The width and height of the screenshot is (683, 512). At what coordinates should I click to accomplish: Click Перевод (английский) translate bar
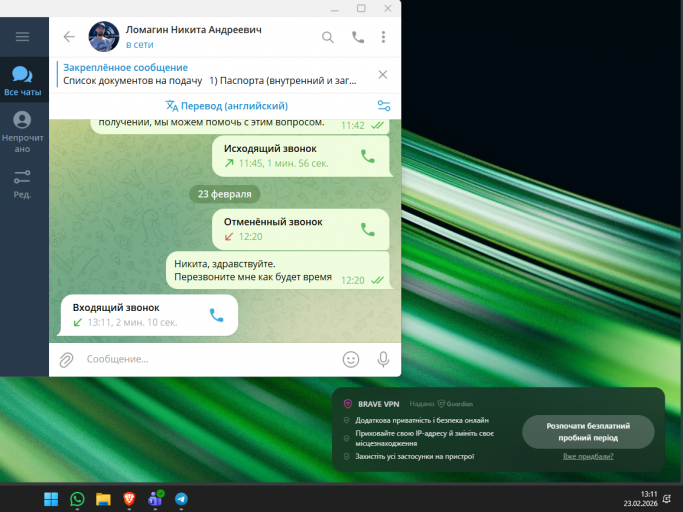pos(227,106)
